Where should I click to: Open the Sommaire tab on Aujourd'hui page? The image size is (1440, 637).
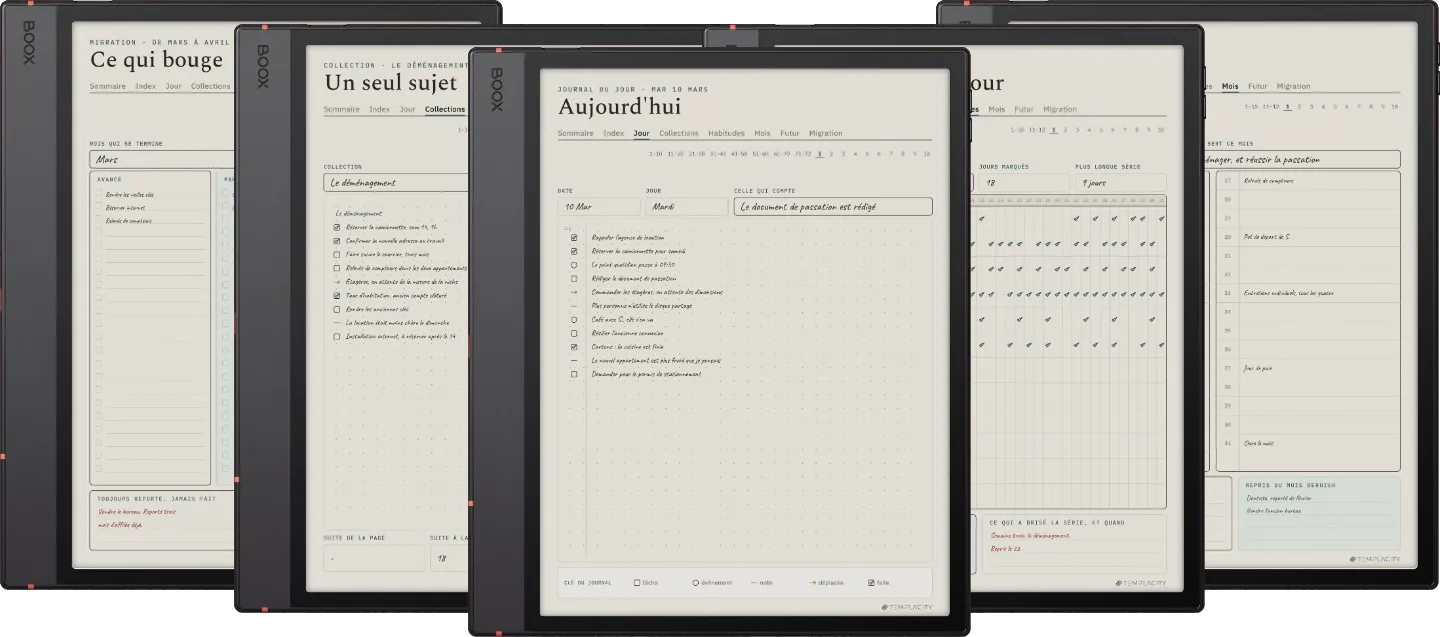pyautogui.click(x=576, y=133)
